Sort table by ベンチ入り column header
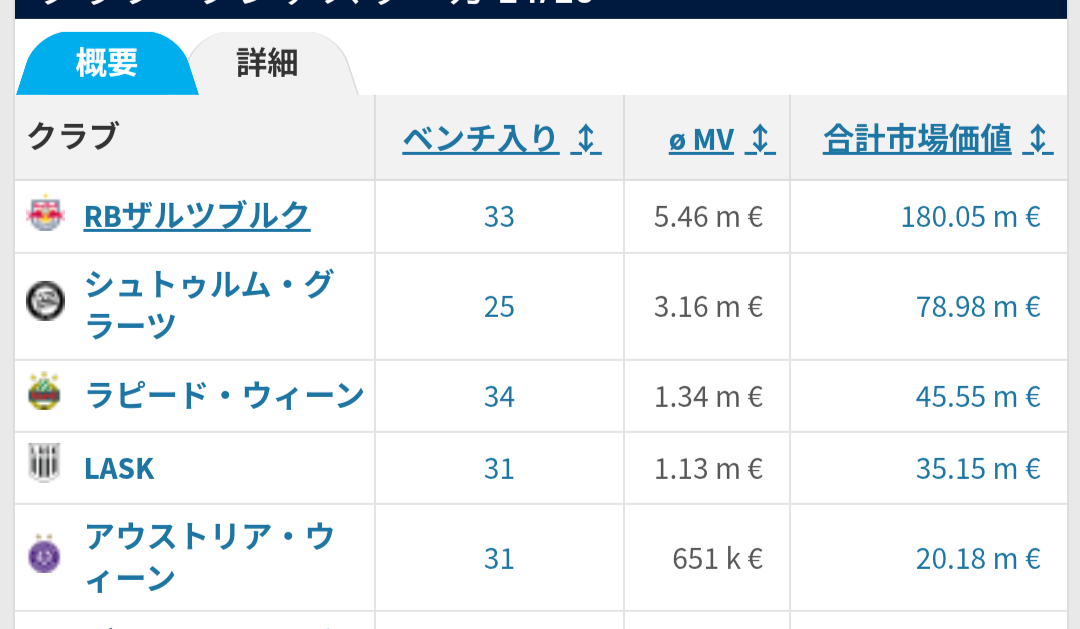The height and width of the screenshot is (629, 1080). pyautogui.click(x=481, y=139)
